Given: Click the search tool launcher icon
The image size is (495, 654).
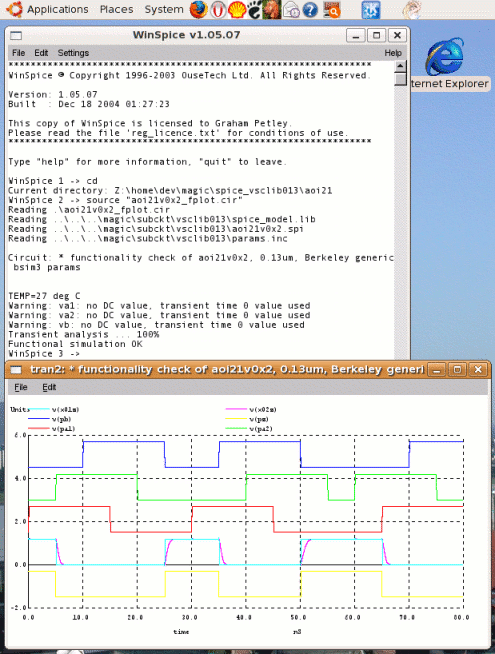Looking at the screenshot, I should pyautogui.click(x=332, y=10).
